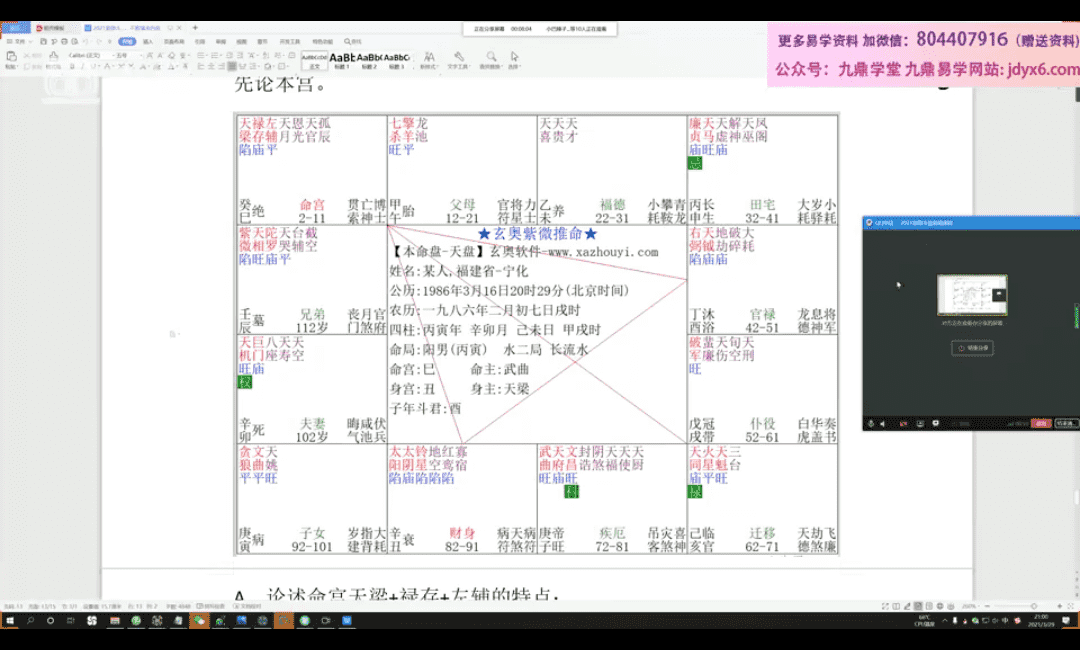Click the shared screen preview thumbnail

tap(971, 295)
